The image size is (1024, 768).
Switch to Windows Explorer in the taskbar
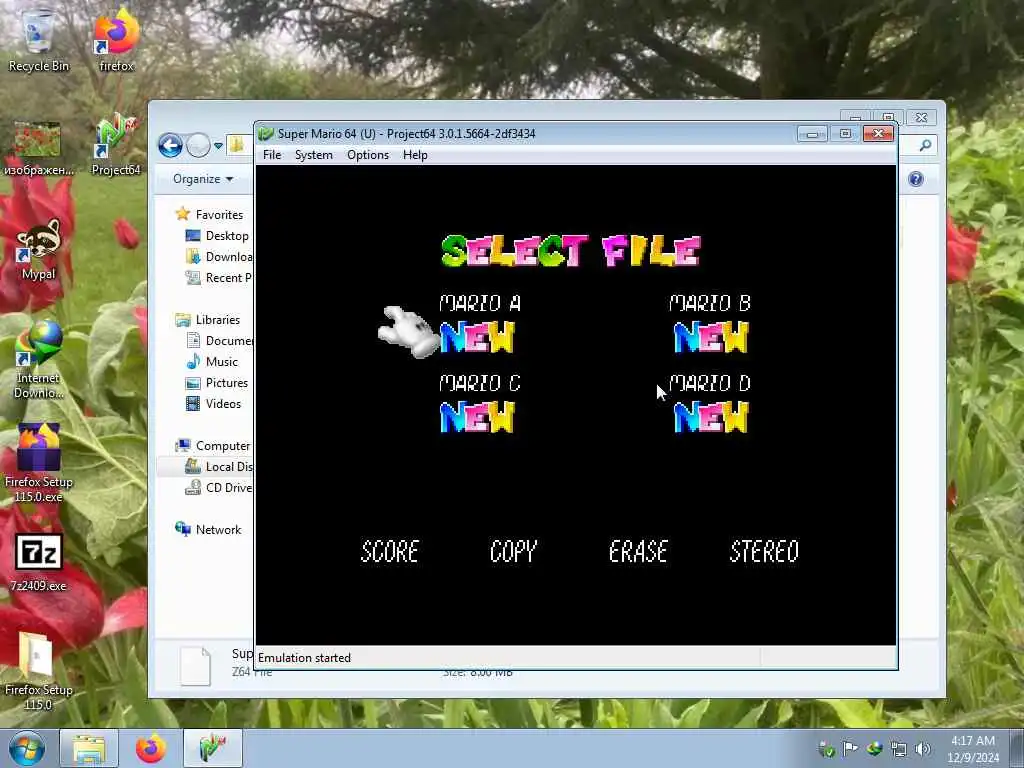(x=89, y=748)
